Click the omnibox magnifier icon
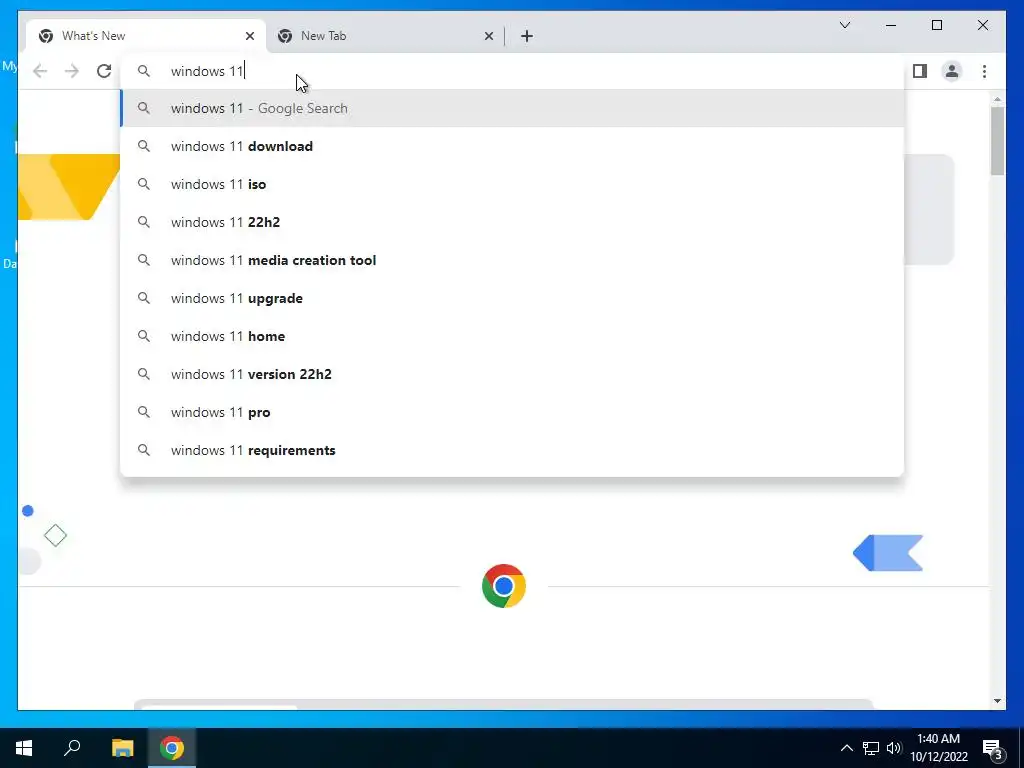 click(x=144, y=71)
